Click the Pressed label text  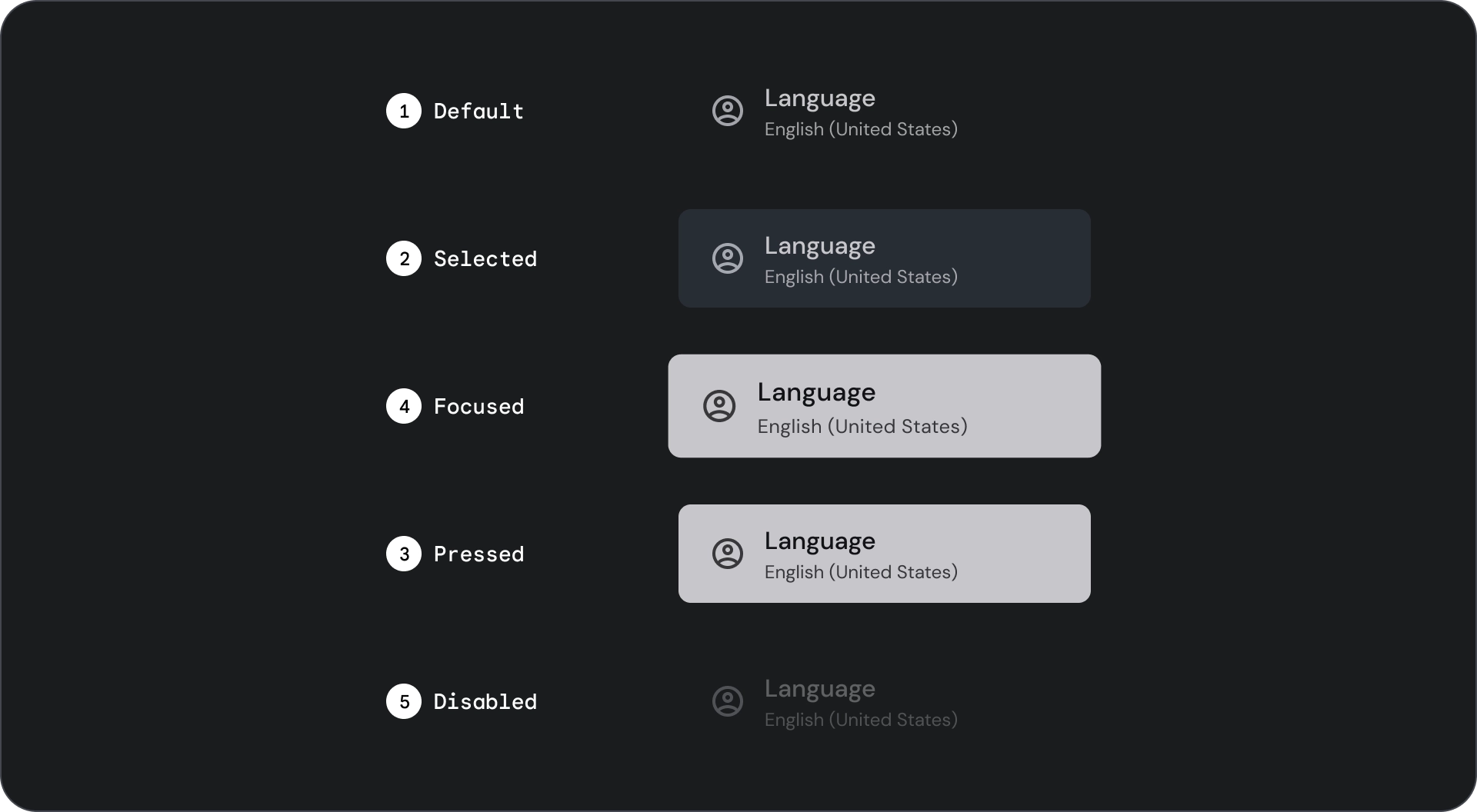479,554
